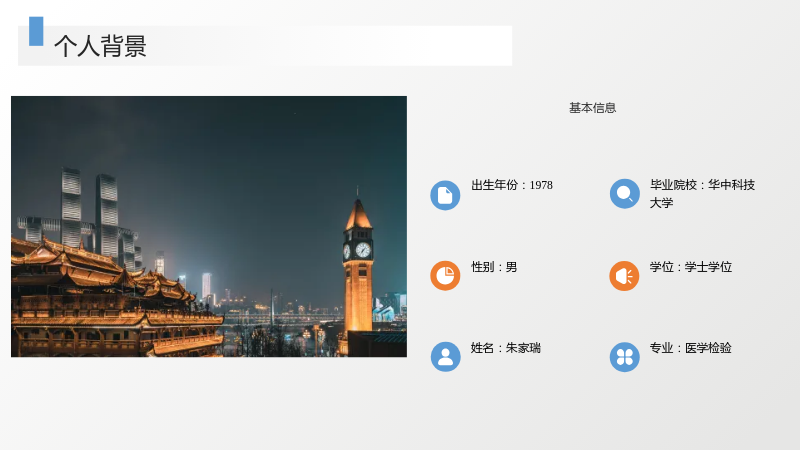This screenshot has width=800, height=450.
Task: Select the 个人背景 slide title
Action: pyautogui.click(x=101, y=46)
